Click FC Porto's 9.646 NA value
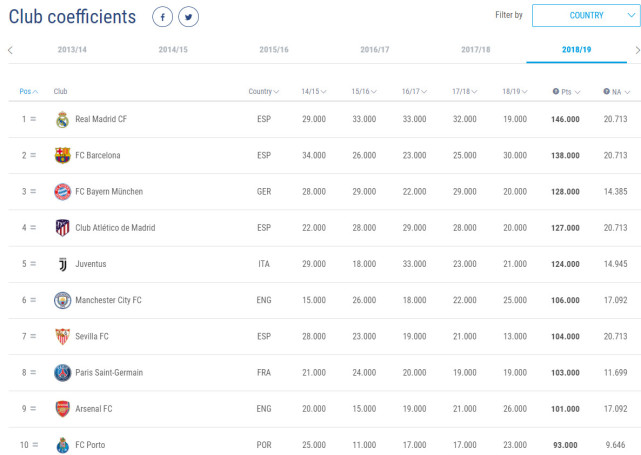 (616, 445)
